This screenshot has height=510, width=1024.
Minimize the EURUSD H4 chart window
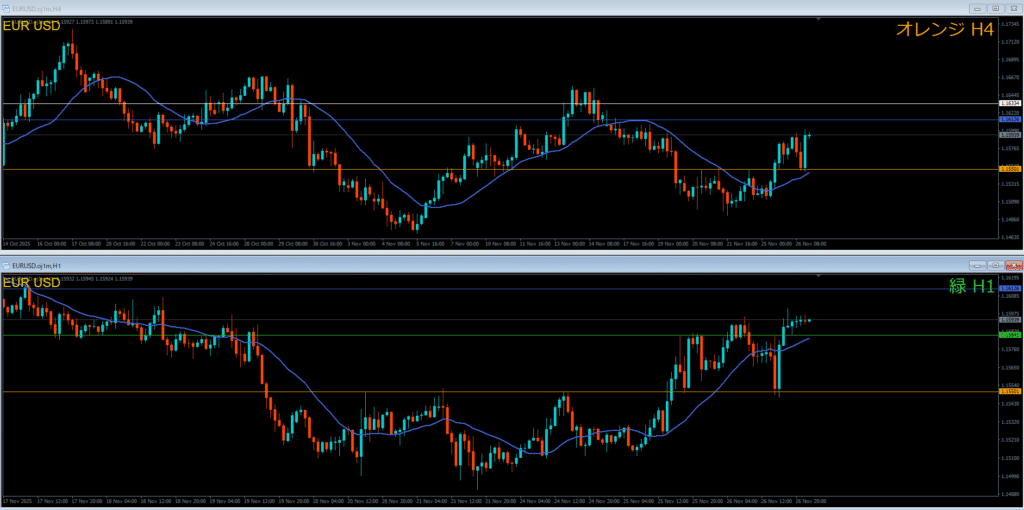click(976, 7)
